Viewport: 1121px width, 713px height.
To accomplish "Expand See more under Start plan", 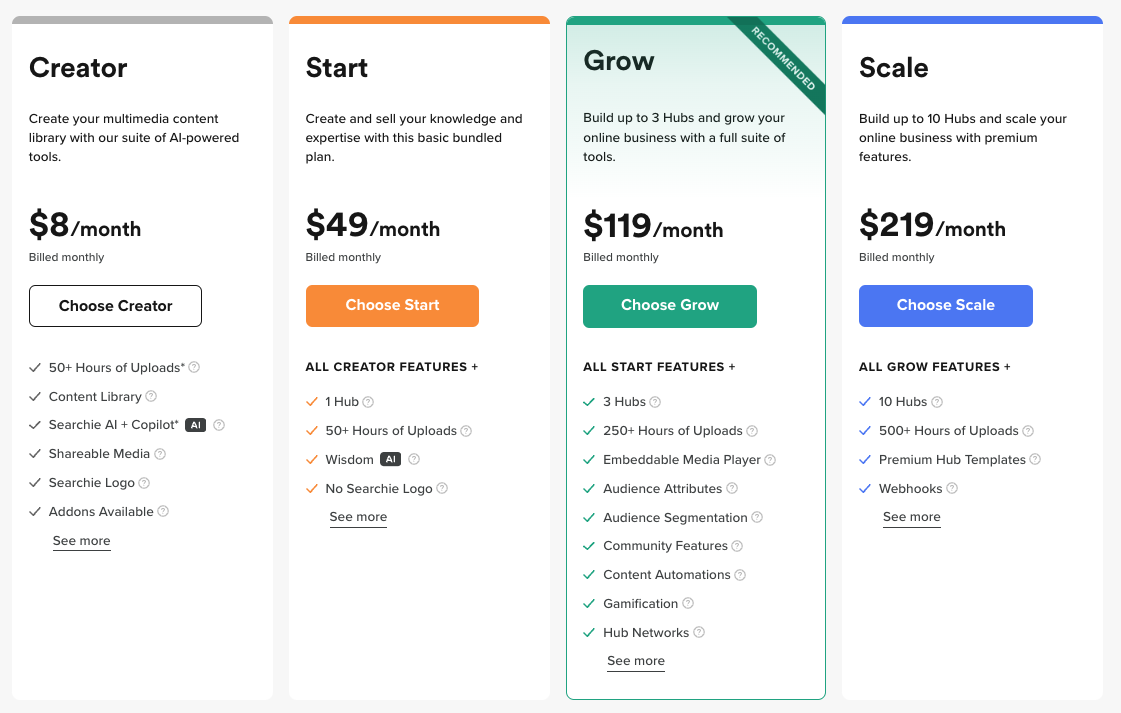I will 358,517.
